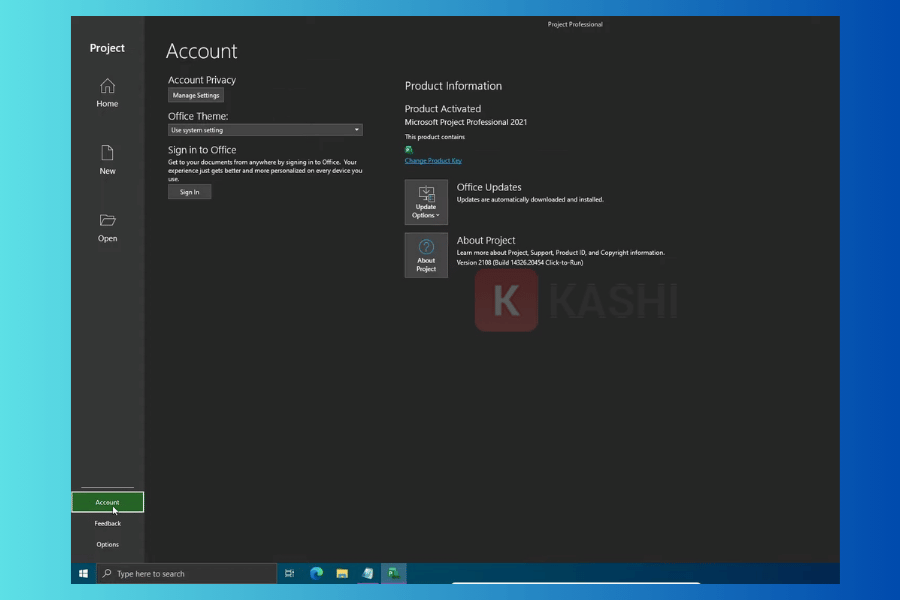The width and height of the screenshot is (900, 600).
Task: Select the Account tab in sidebar
Action: (x=107, y=502)
